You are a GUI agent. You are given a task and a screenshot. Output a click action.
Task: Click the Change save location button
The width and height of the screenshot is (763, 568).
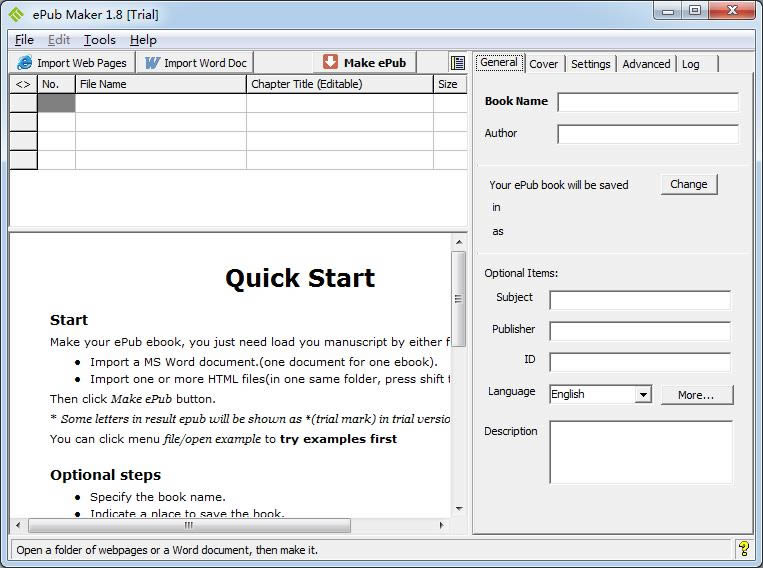pyautogui.click(x=689, y=184)
